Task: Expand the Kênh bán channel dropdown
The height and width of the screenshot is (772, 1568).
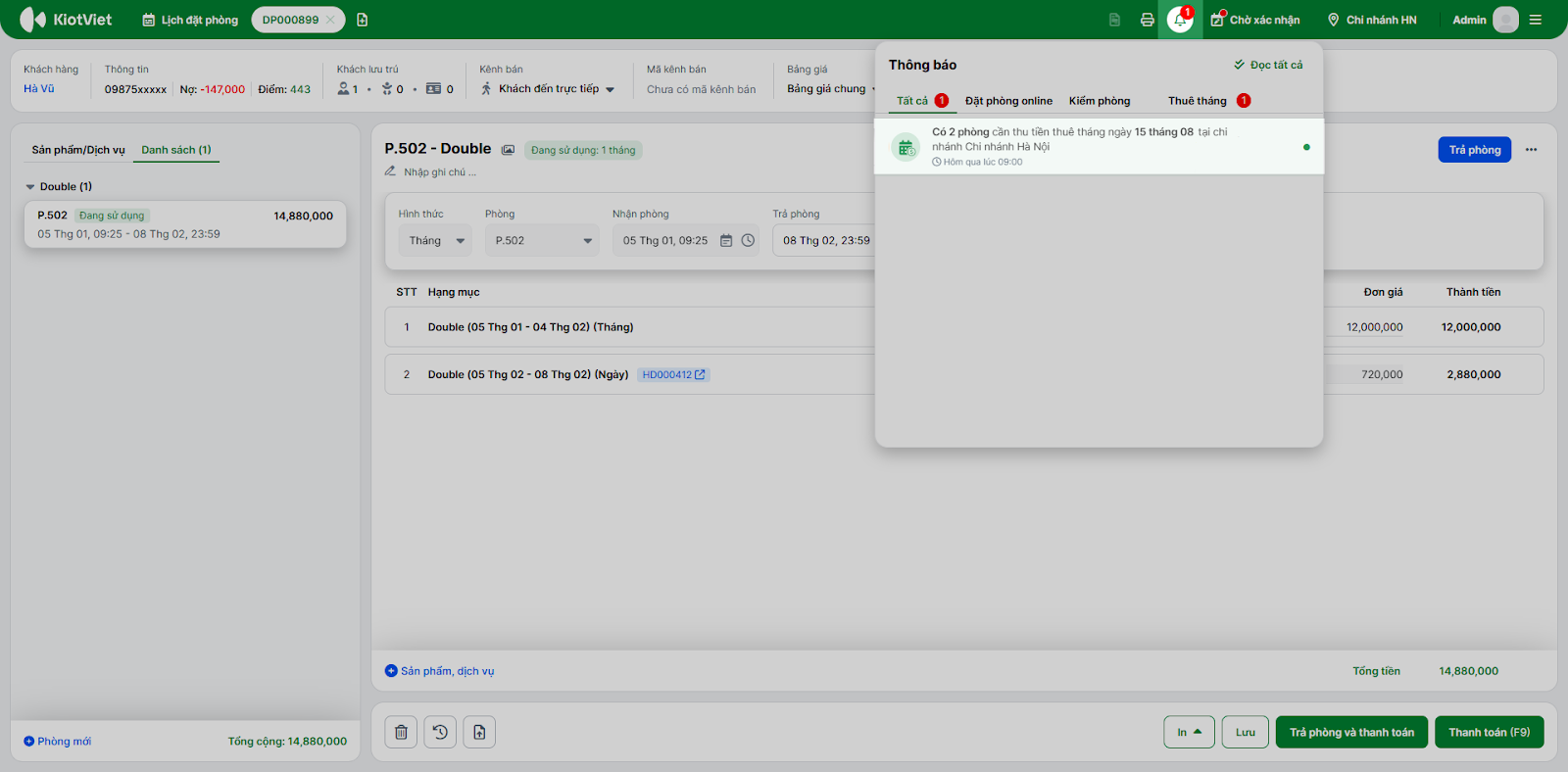Action: click(549, 89)
